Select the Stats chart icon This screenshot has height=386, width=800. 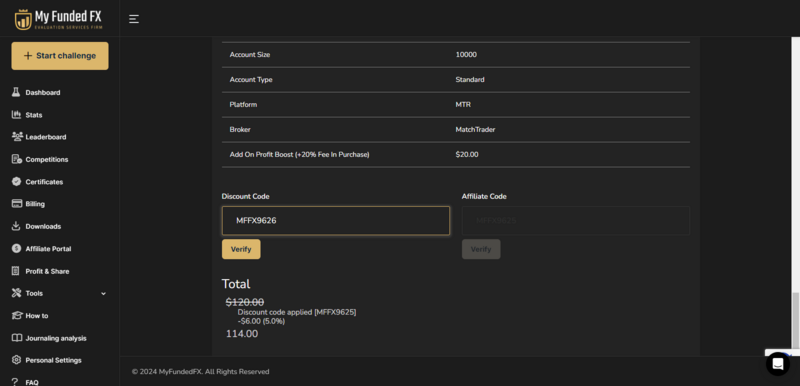pos(16,115)
